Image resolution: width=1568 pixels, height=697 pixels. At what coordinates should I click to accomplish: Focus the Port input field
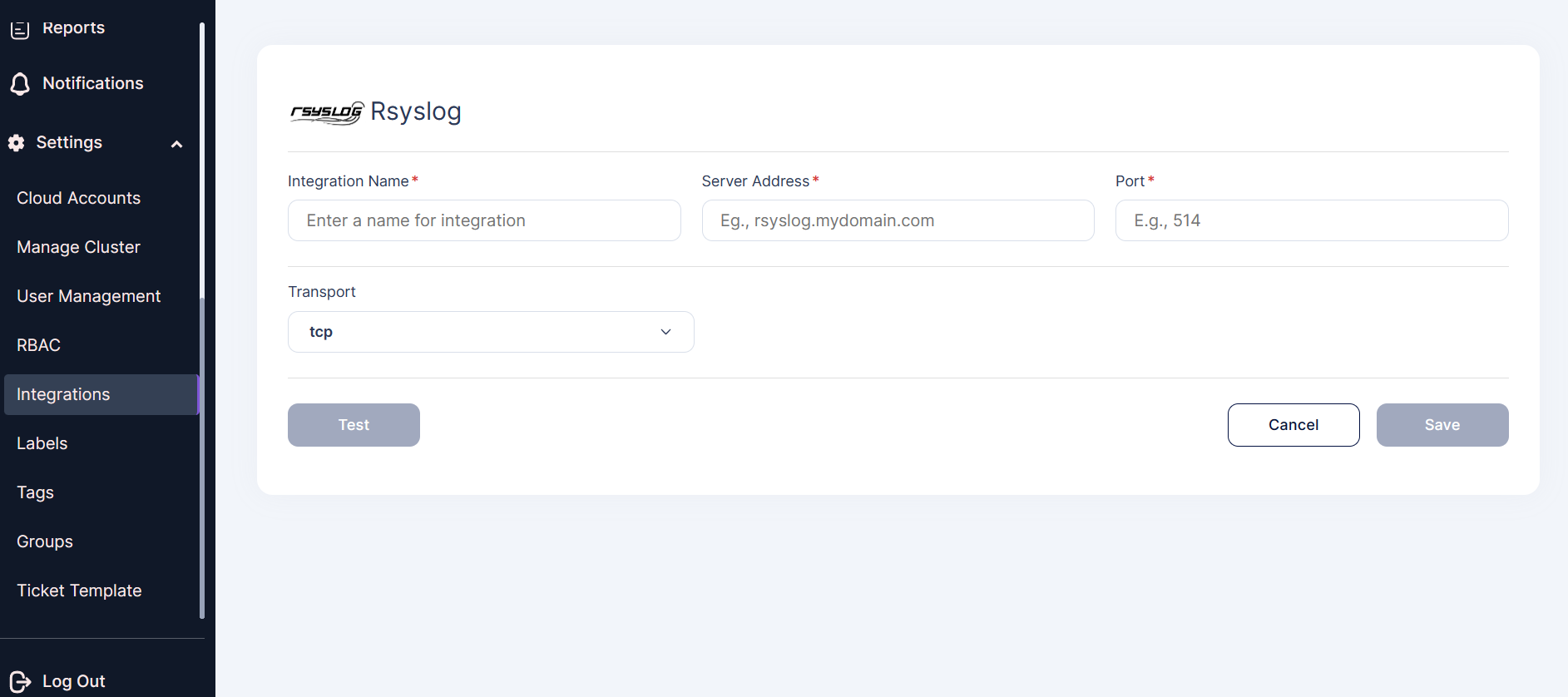1312,220
